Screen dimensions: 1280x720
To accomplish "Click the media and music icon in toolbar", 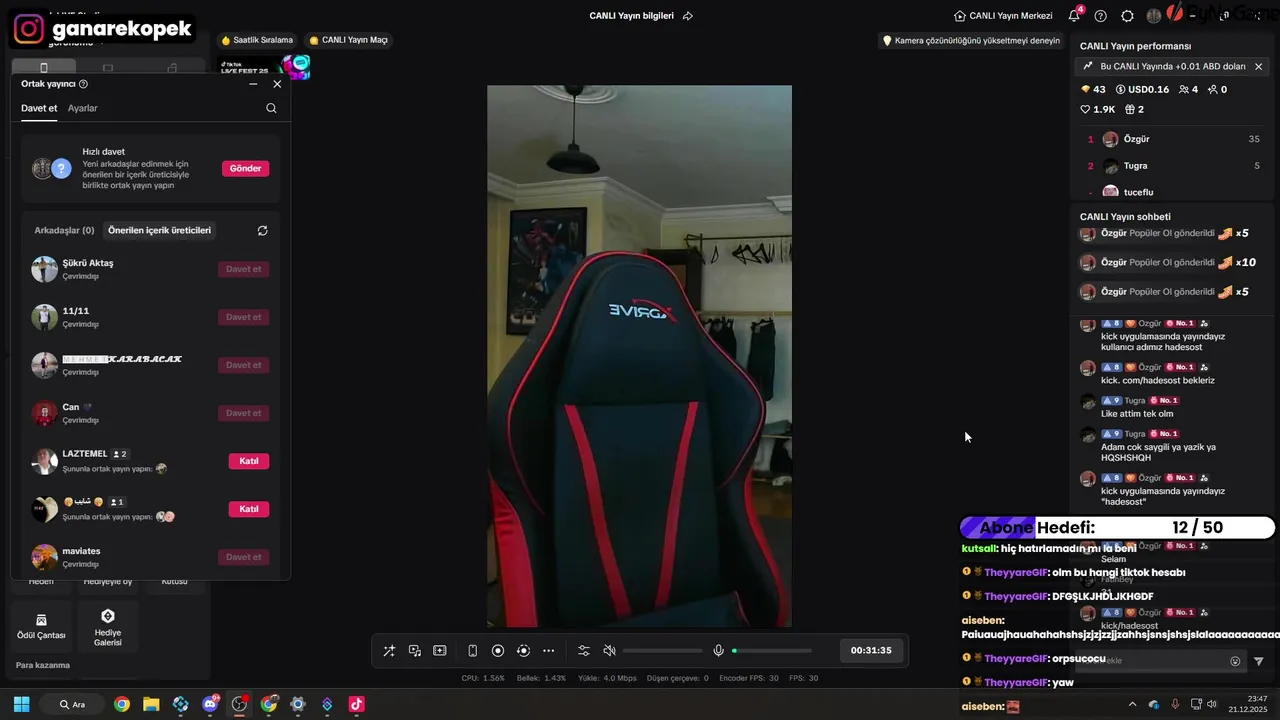I will (414, 650).
